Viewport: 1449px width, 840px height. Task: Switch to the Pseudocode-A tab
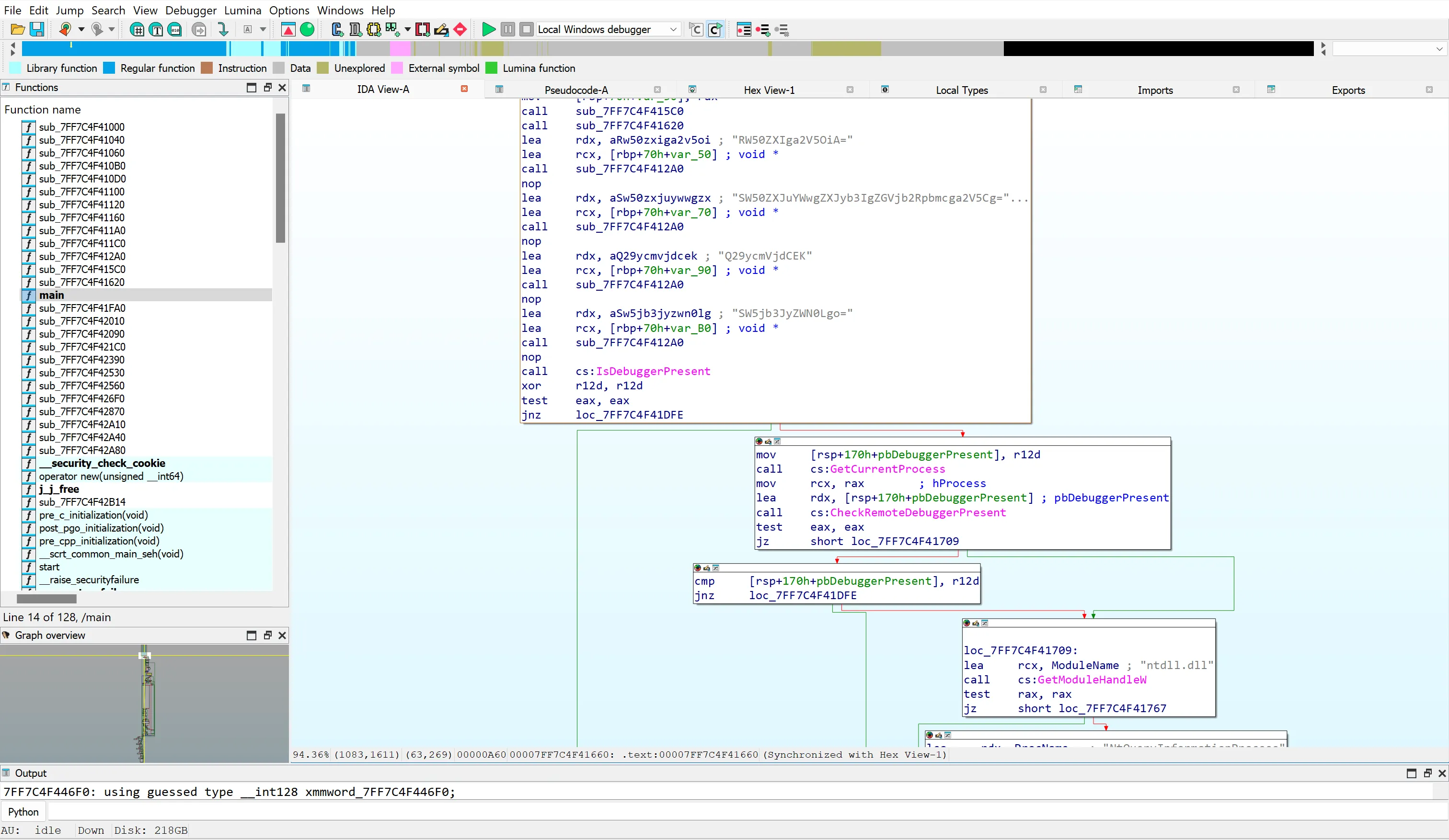coord(575,90)
